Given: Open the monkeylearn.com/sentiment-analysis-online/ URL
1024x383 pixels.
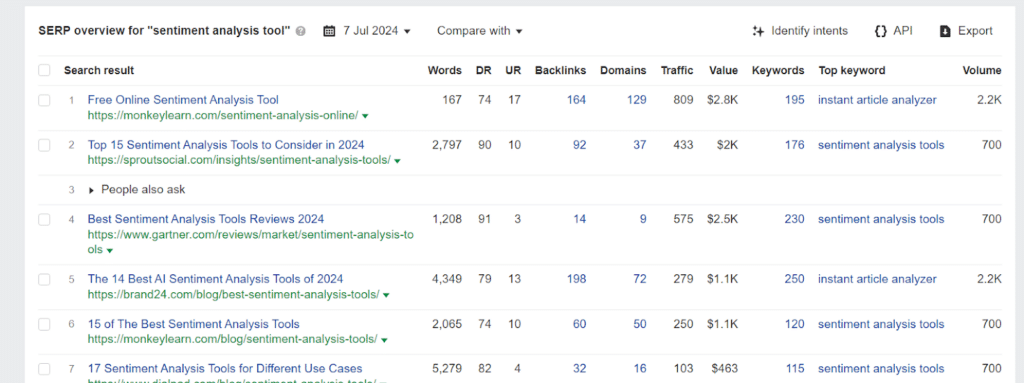Looking at the screenshot, I should [x=223, y=116].
